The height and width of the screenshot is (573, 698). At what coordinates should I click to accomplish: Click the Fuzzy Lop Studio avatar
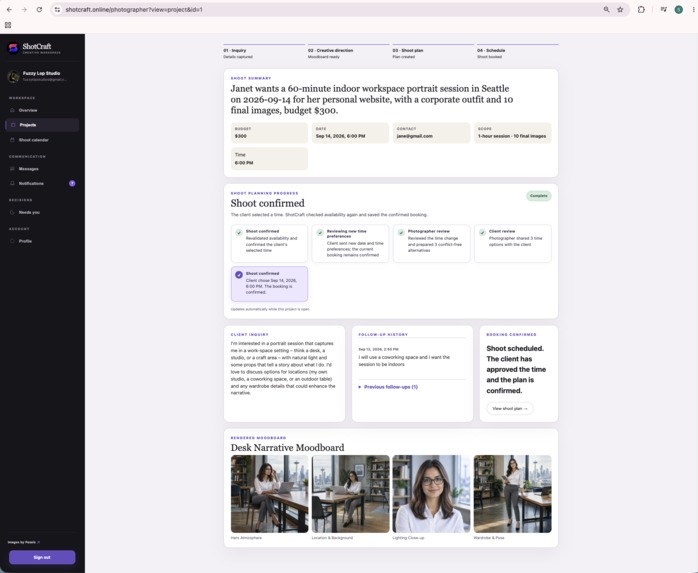13,76
